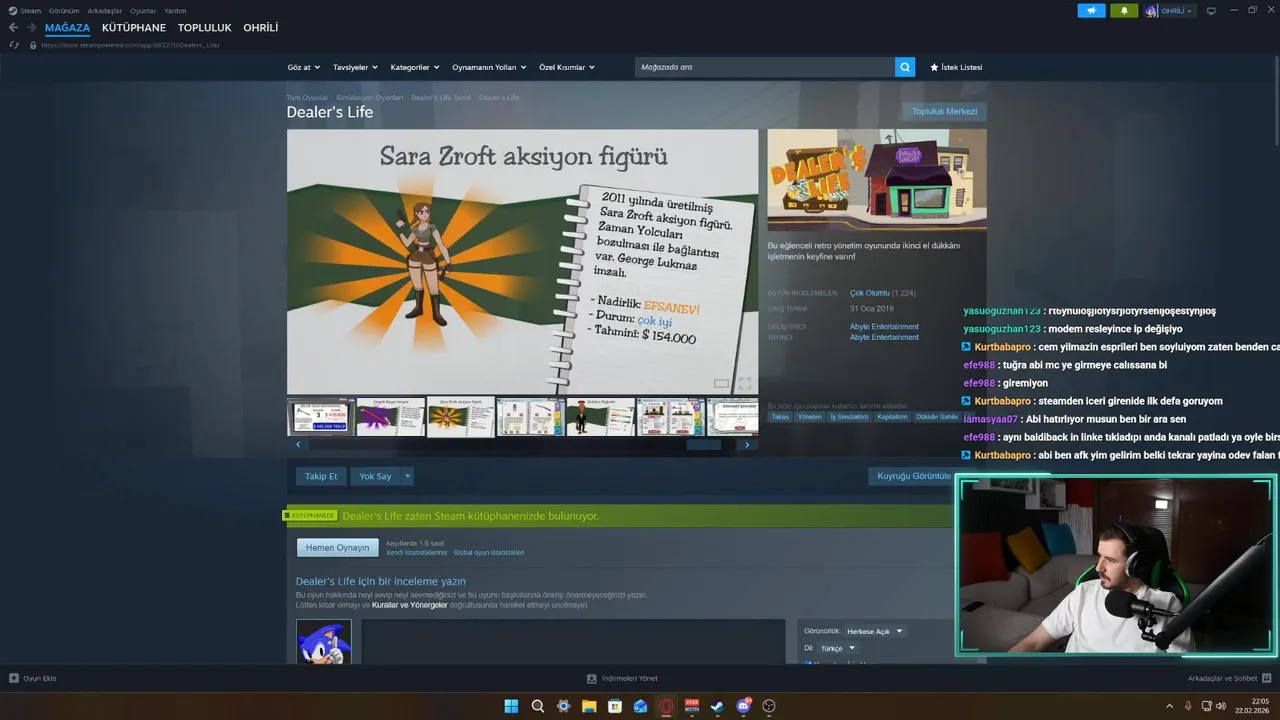Open Discord from the taskbar
Screen dimensions: 1280x720
pos(743,706)
